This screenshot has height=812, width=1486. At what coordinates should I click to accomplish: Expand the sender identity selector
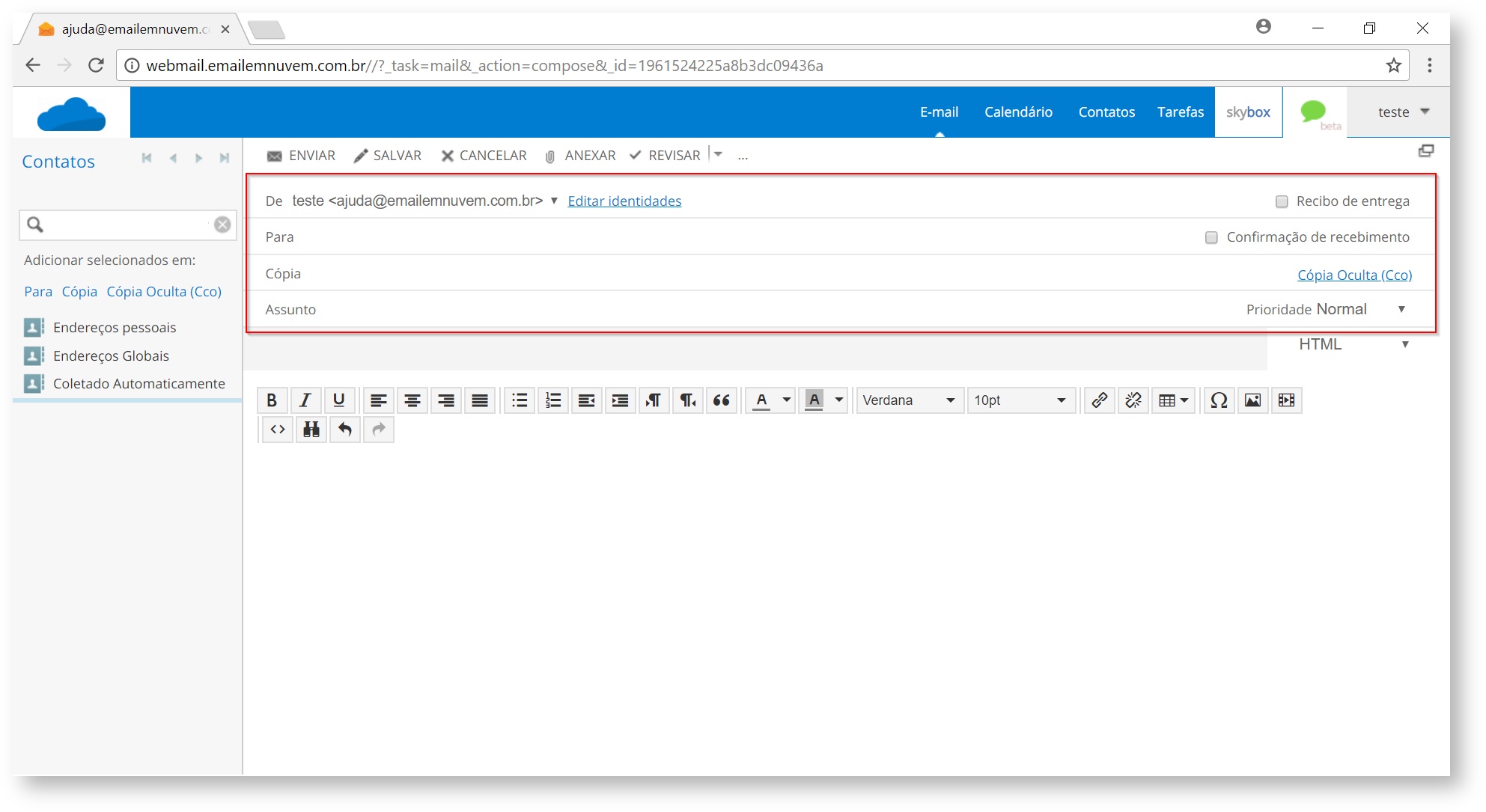tap(554, 201)
